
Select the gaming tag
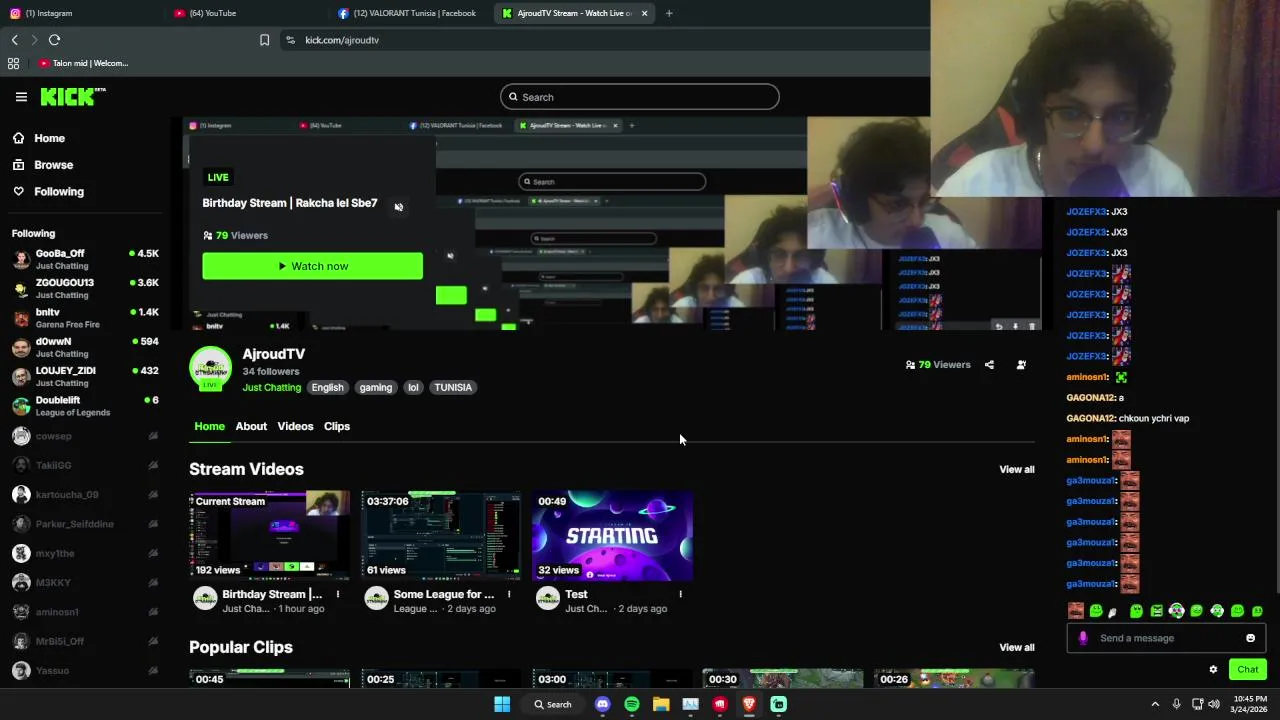pos(376,387)
